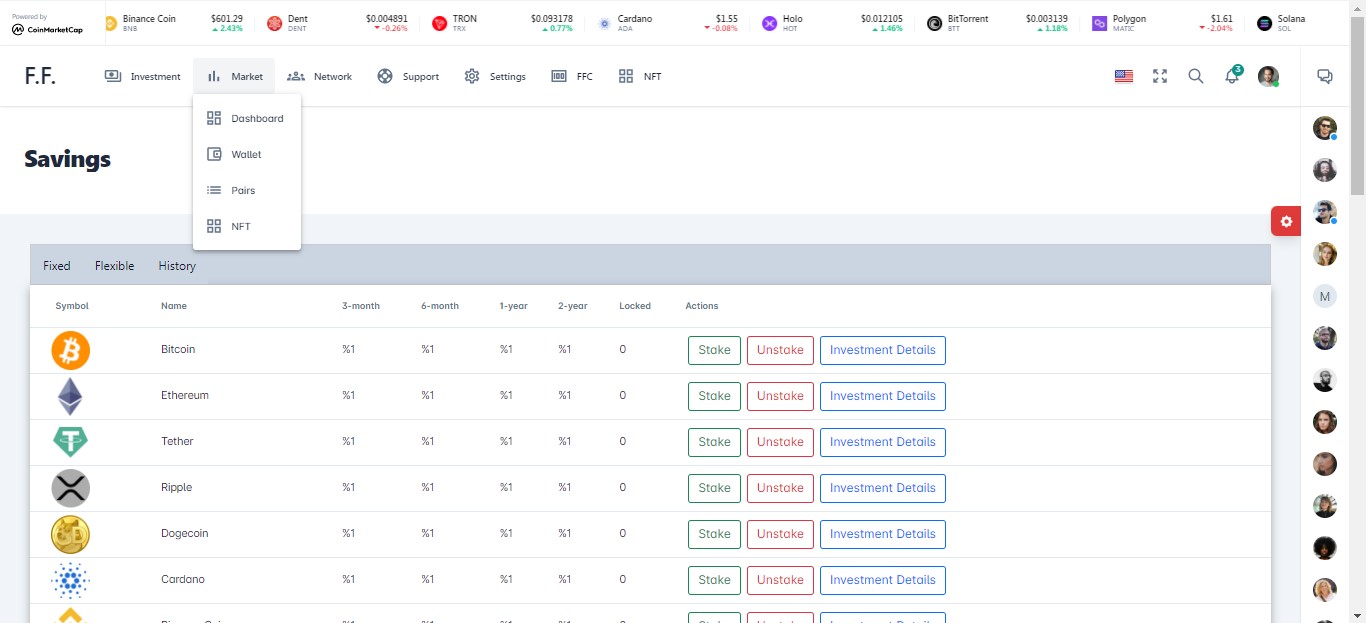Image resolution: width=1366 pixels, height=623 pixels.
Task: Click the search magnifier icon
Action: coord(1195,76)
